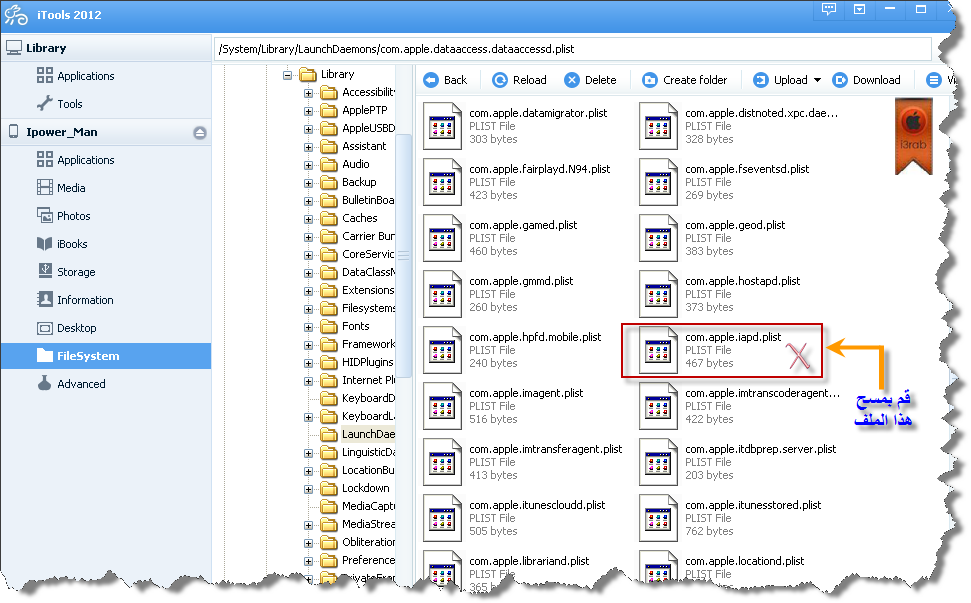Select file name com.apple.itunescloudd.plist

click(537, 505)
